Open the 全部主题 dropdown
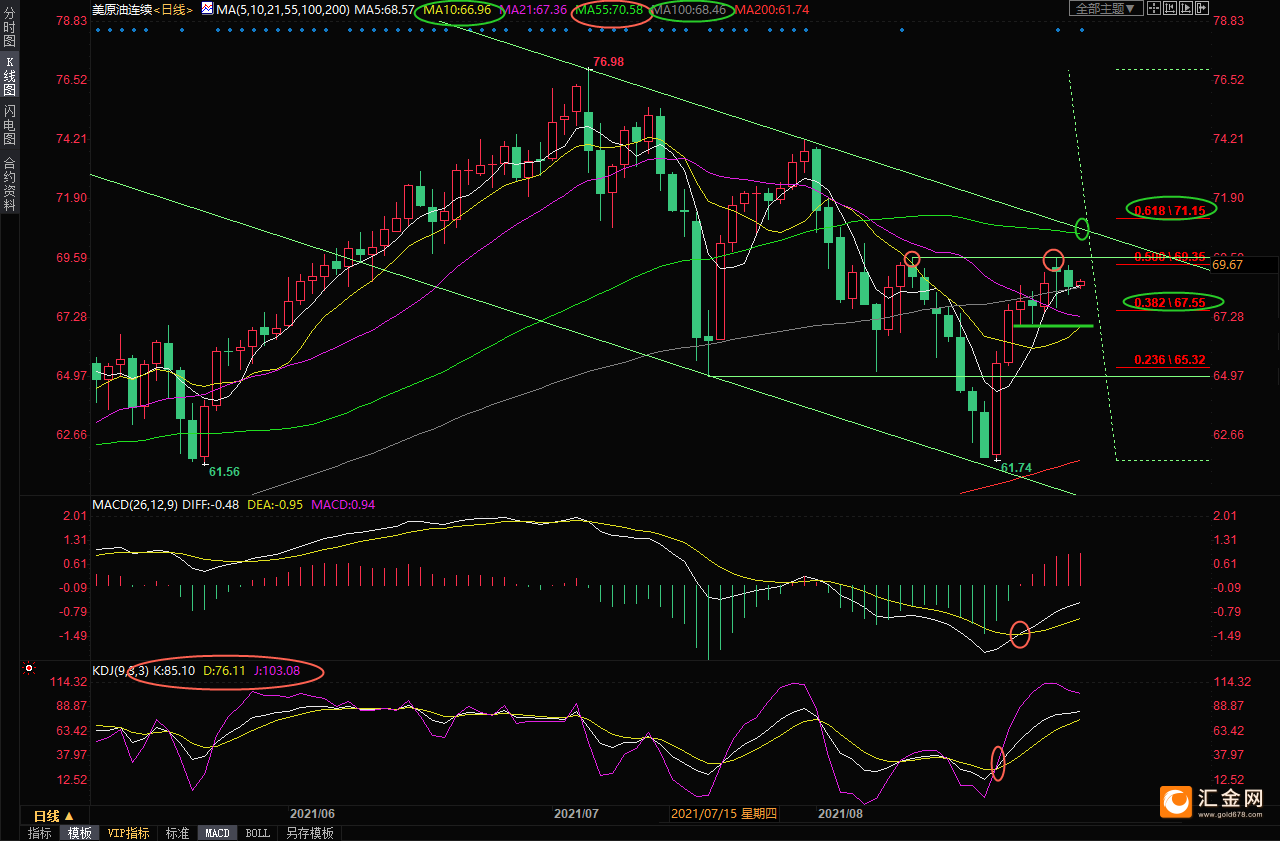Viewport: 1280px width, 841px height. (x=1106, y=9)
